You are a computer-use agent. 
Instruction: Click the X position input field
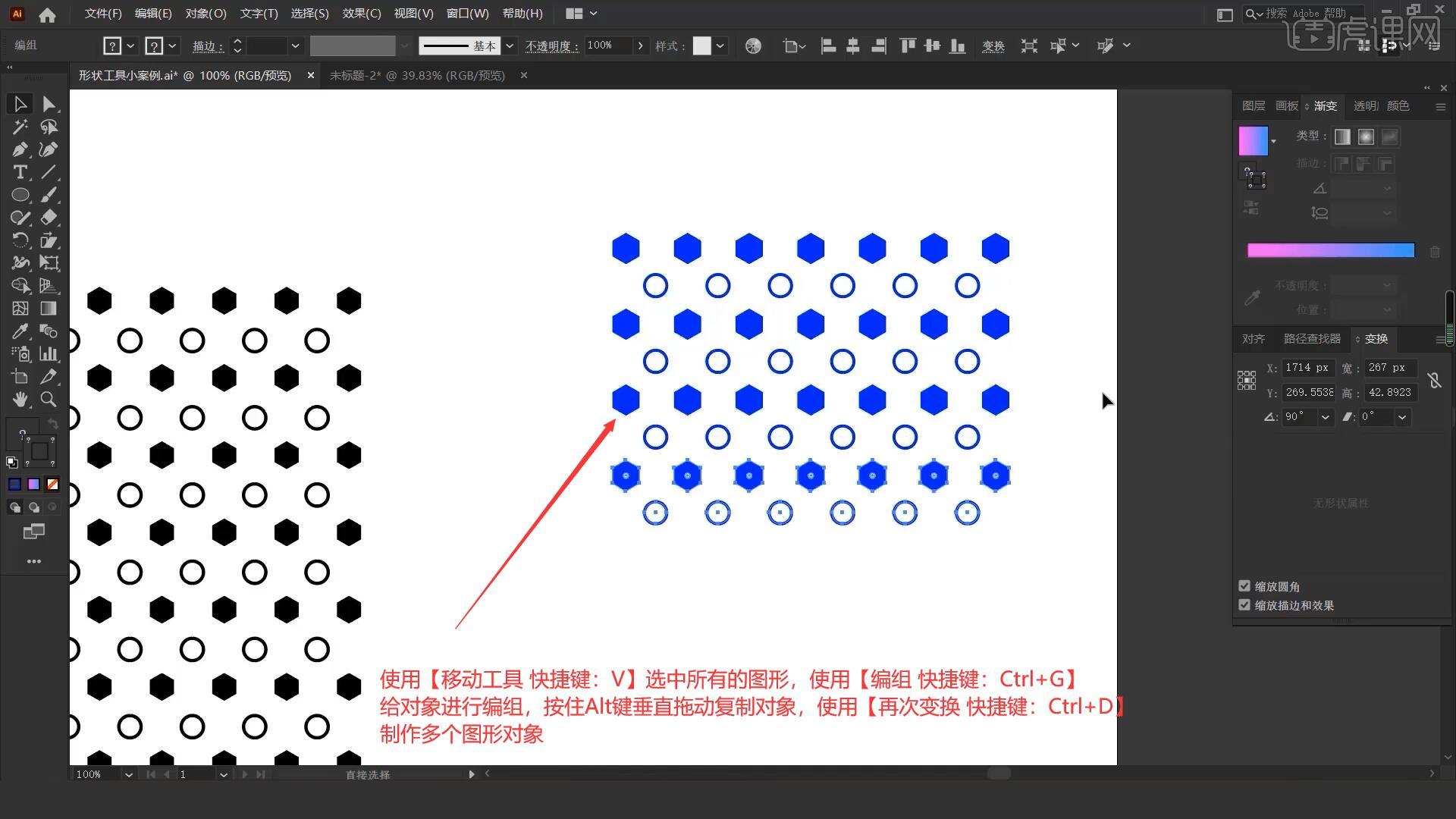(x=1308, y=368)
